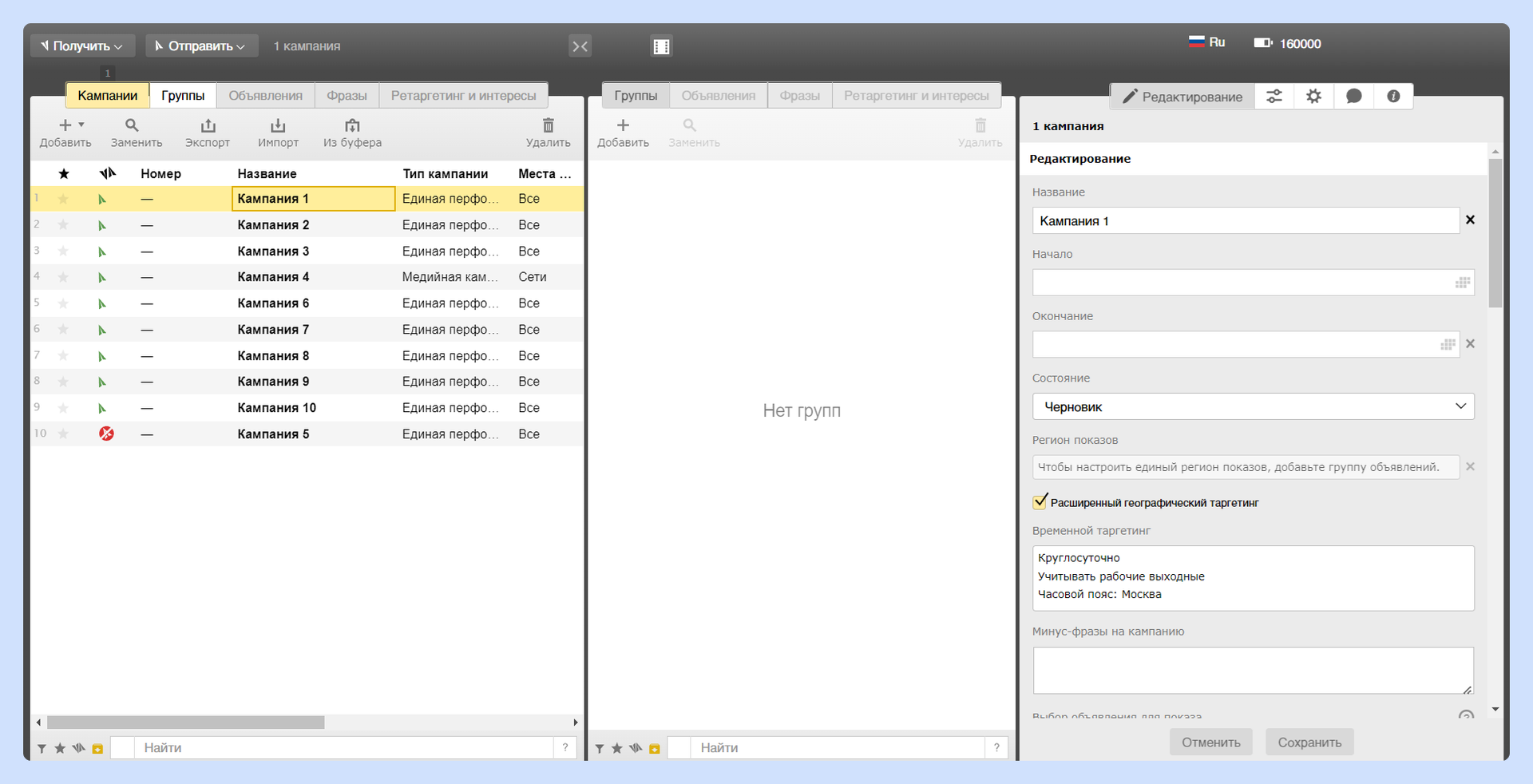
Task: Sort campaigns by sync status column header
Action: [108, 173]
